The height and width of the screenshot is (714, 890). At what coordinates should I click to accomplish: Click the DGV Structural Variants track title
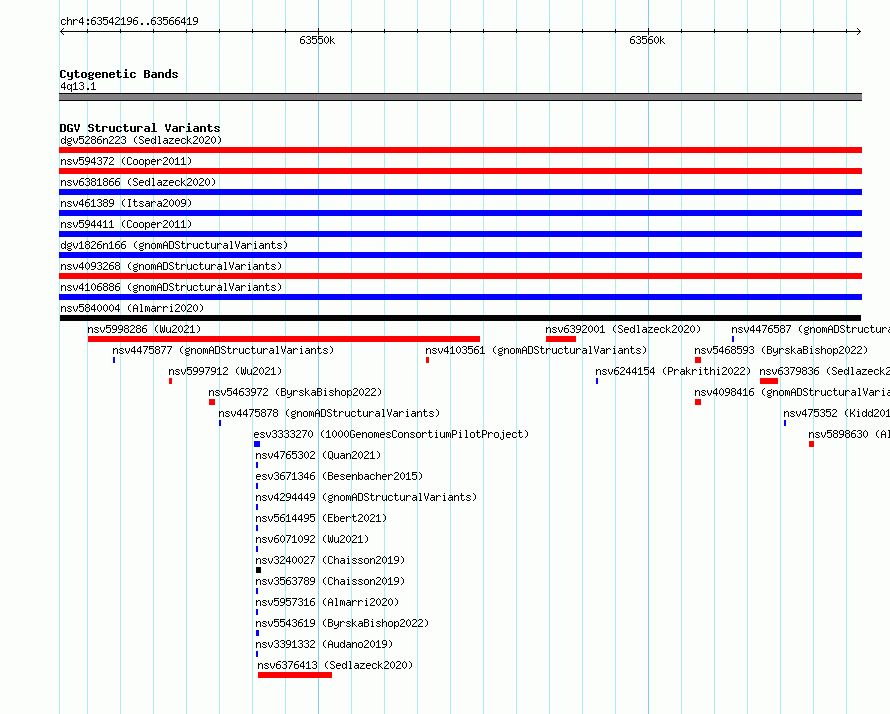click(140, 128)
